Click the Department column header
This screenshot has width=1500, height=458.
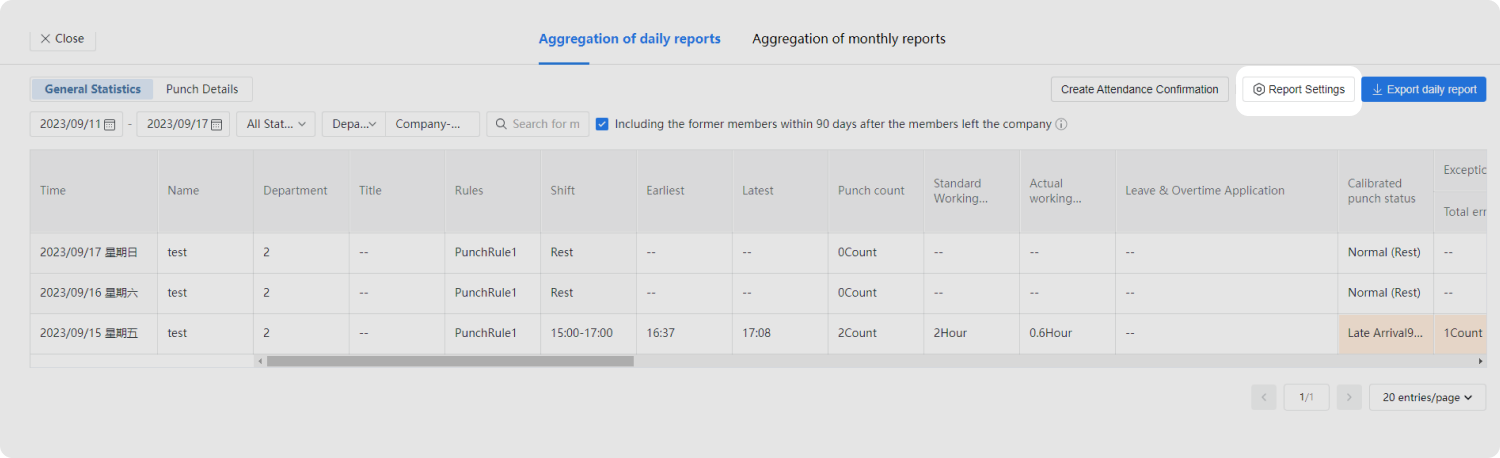tap(301, 191)
